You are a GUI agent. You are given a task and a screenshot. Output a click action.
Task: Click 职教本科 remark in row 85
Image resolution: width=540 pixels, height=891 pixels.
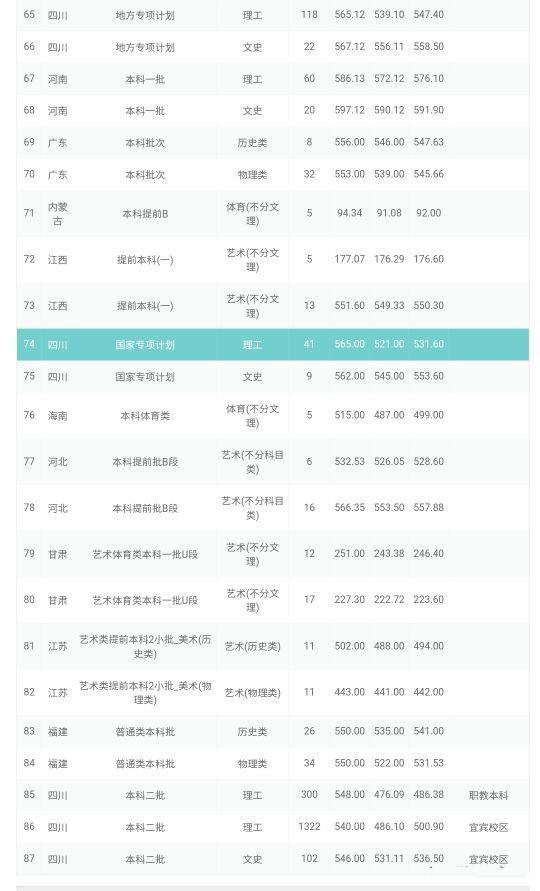tap(488, 795)
